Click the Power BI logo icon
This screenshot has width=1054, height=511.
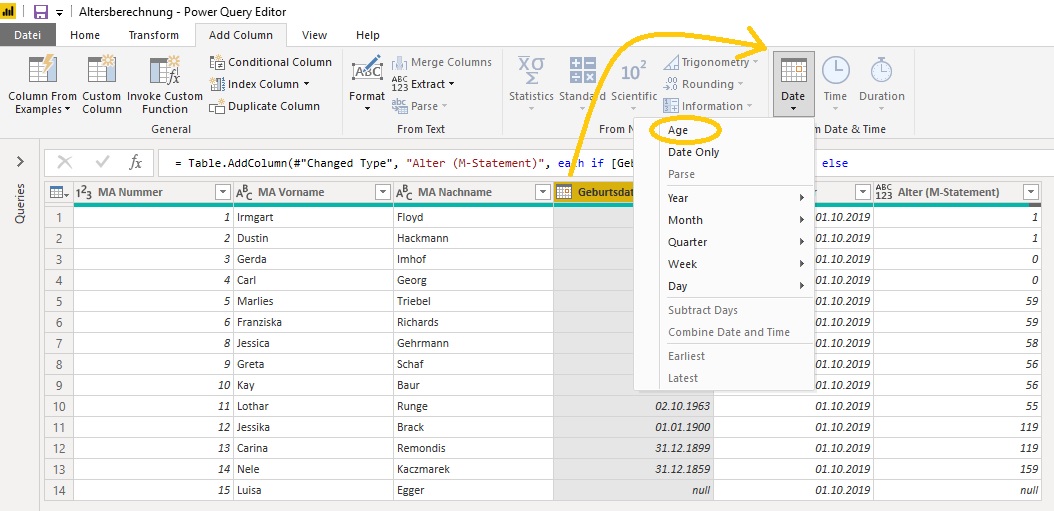point(9,12)
